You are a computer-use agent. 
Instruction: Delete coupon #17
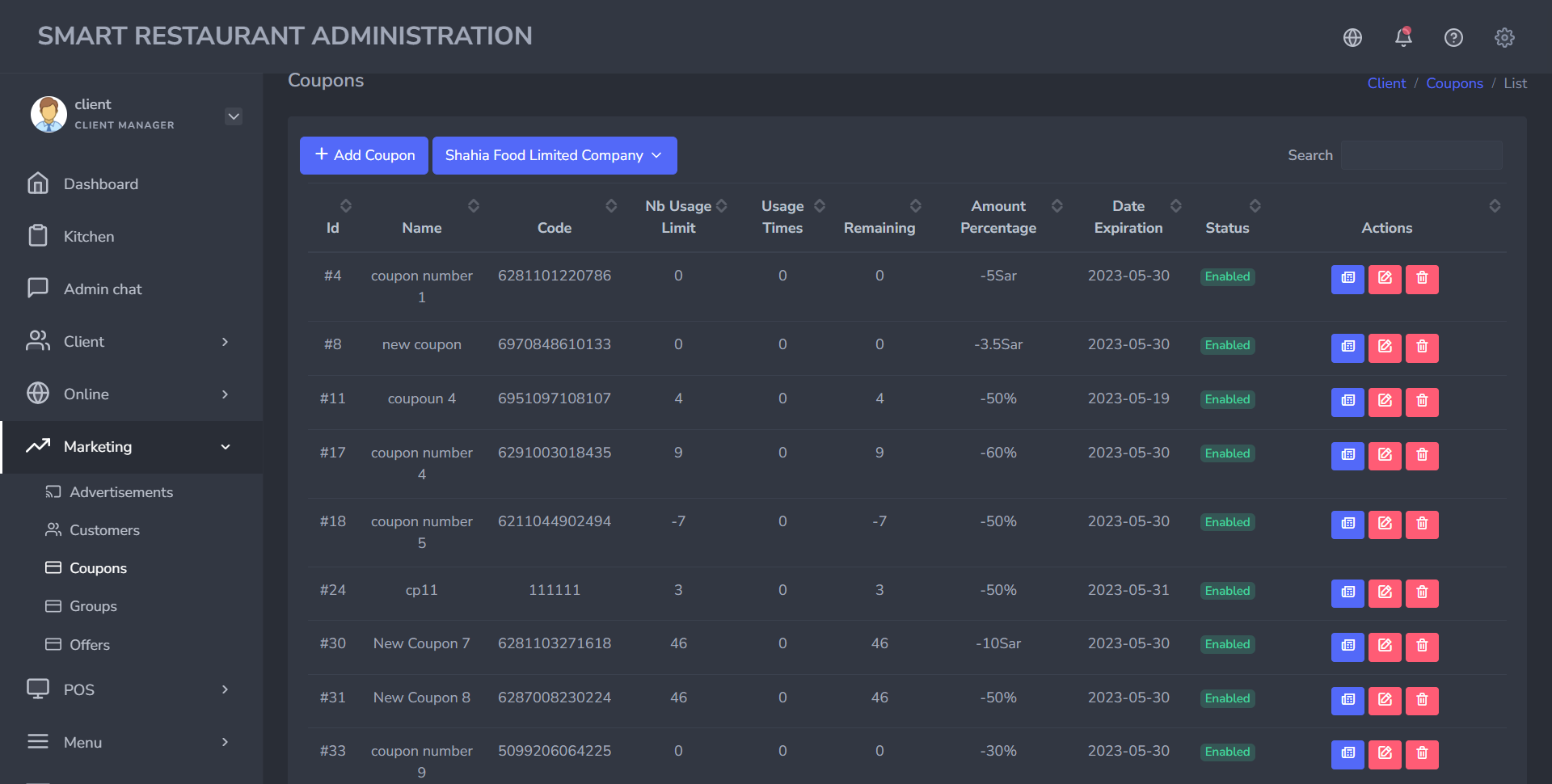pyautogui.click(x=1422, y=456)
